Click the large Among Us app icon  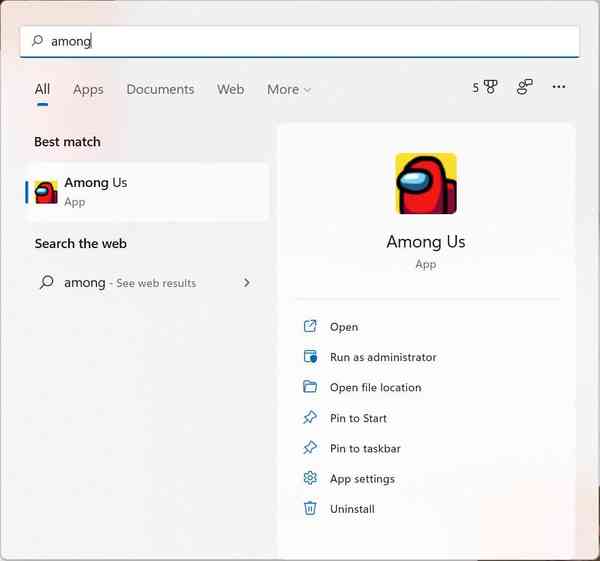click(x=426, y=183)
